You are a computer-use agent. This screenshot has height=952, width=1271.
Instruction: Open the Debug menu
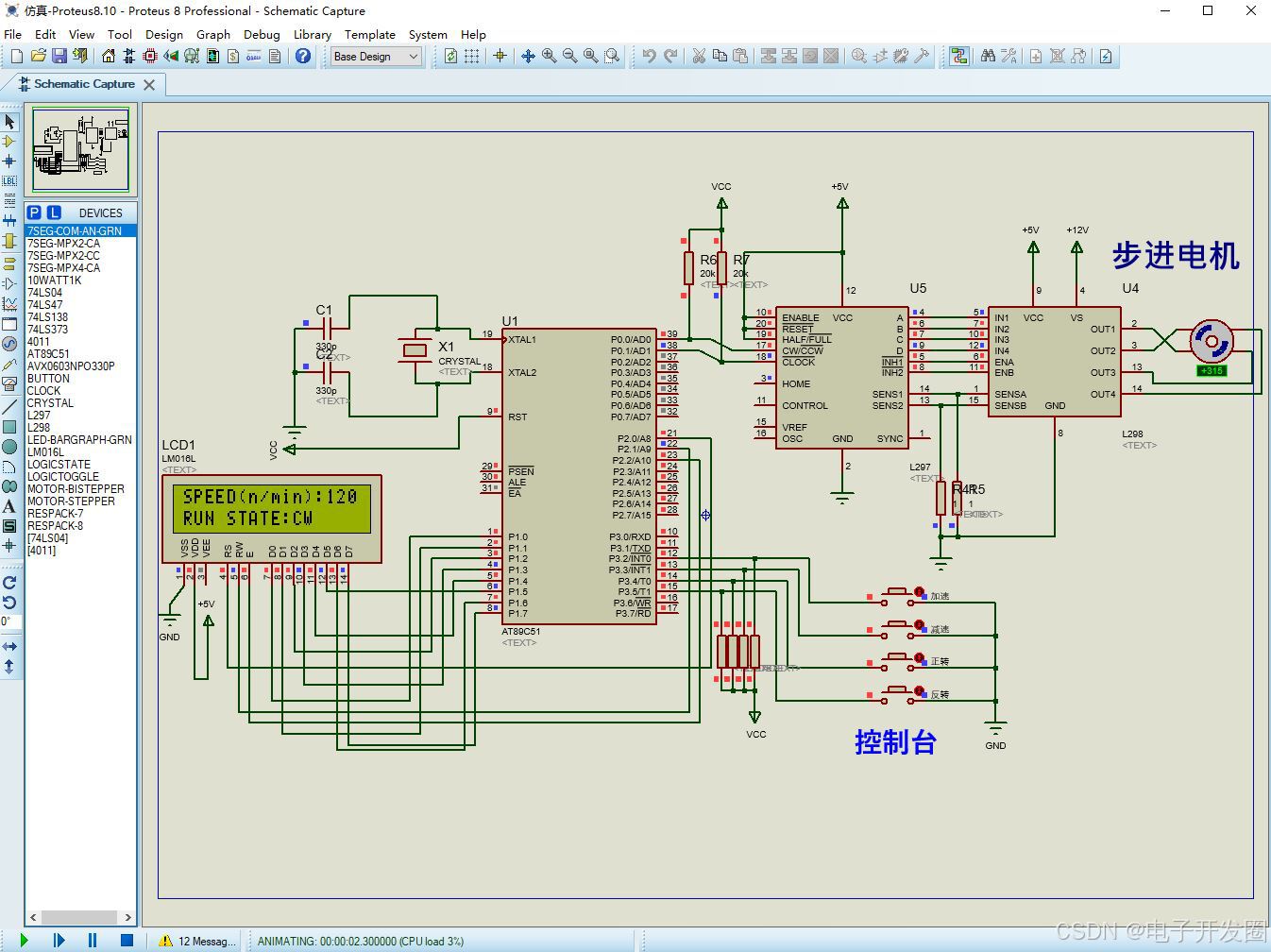[262, 34]
